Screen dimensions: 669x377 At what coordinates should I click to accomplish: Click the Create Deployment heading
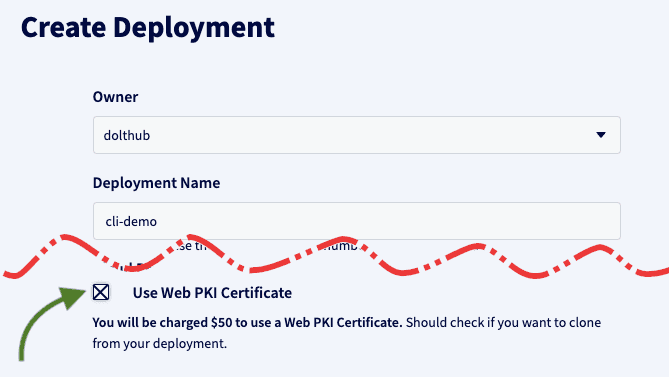coord(148,28)
